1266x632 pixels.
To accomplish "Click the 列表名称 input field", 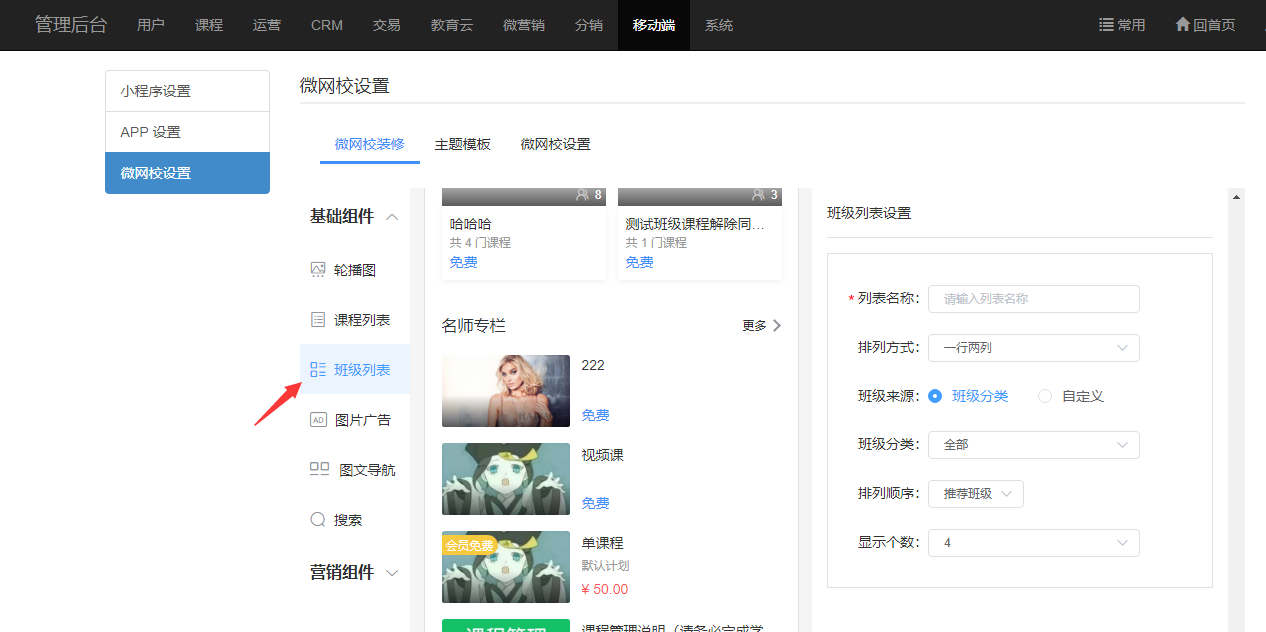I will 1033,299.
